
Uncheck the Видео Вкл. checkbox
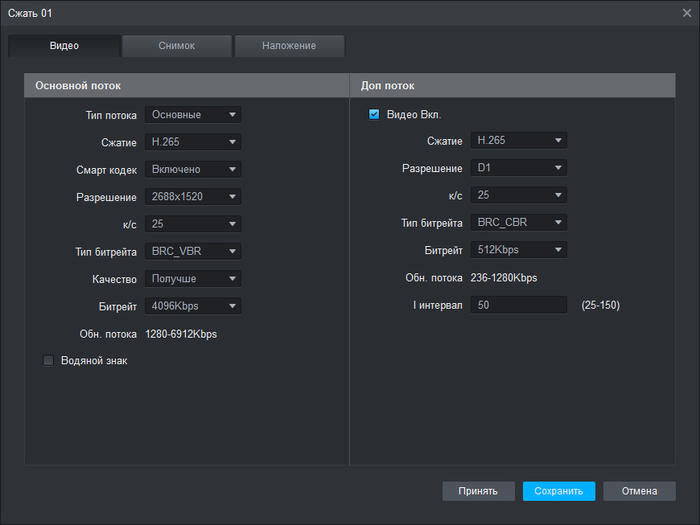(x=374, y=114)
